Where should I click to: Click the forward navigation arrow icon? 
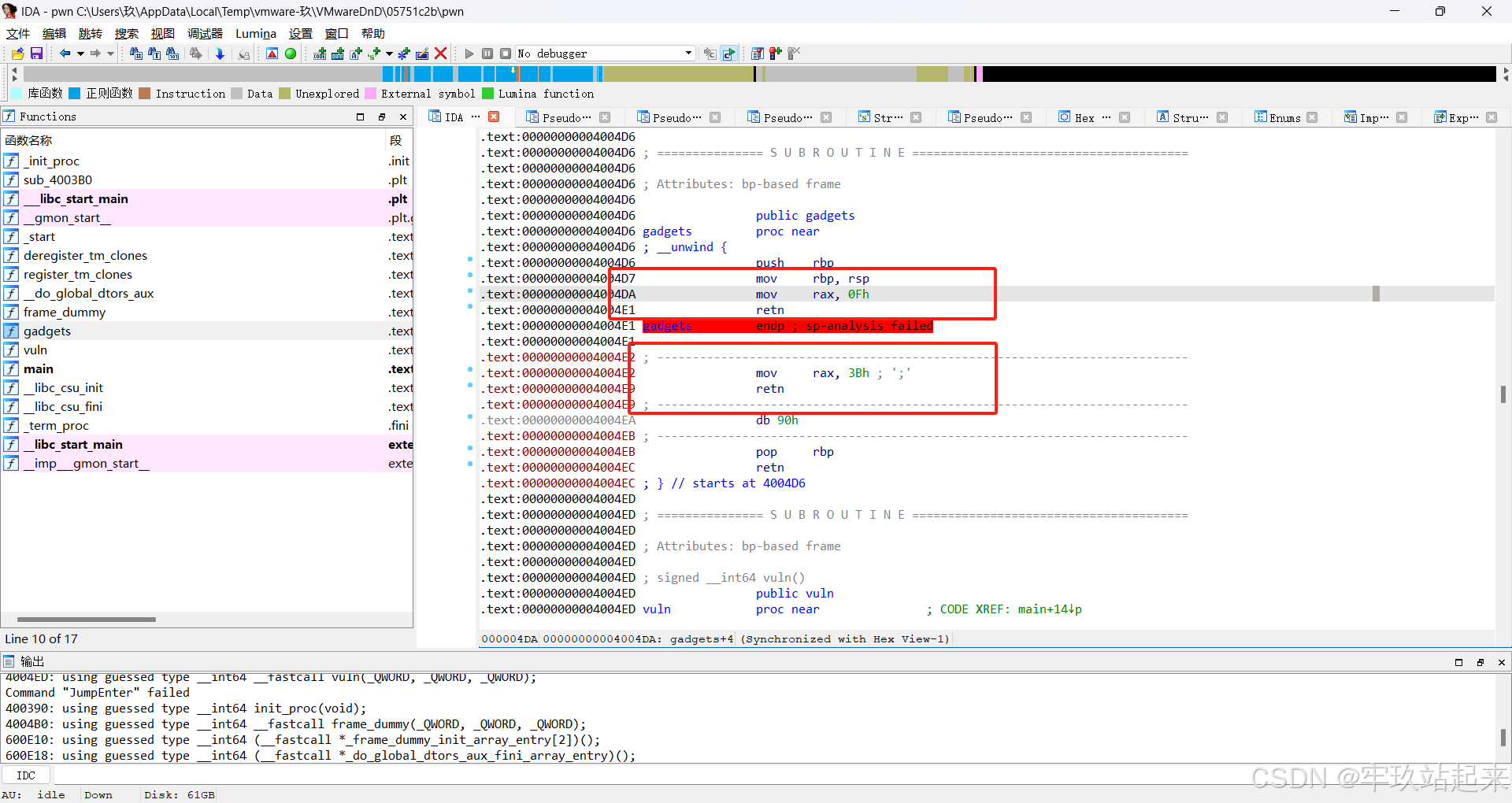(x=95, y=54)
